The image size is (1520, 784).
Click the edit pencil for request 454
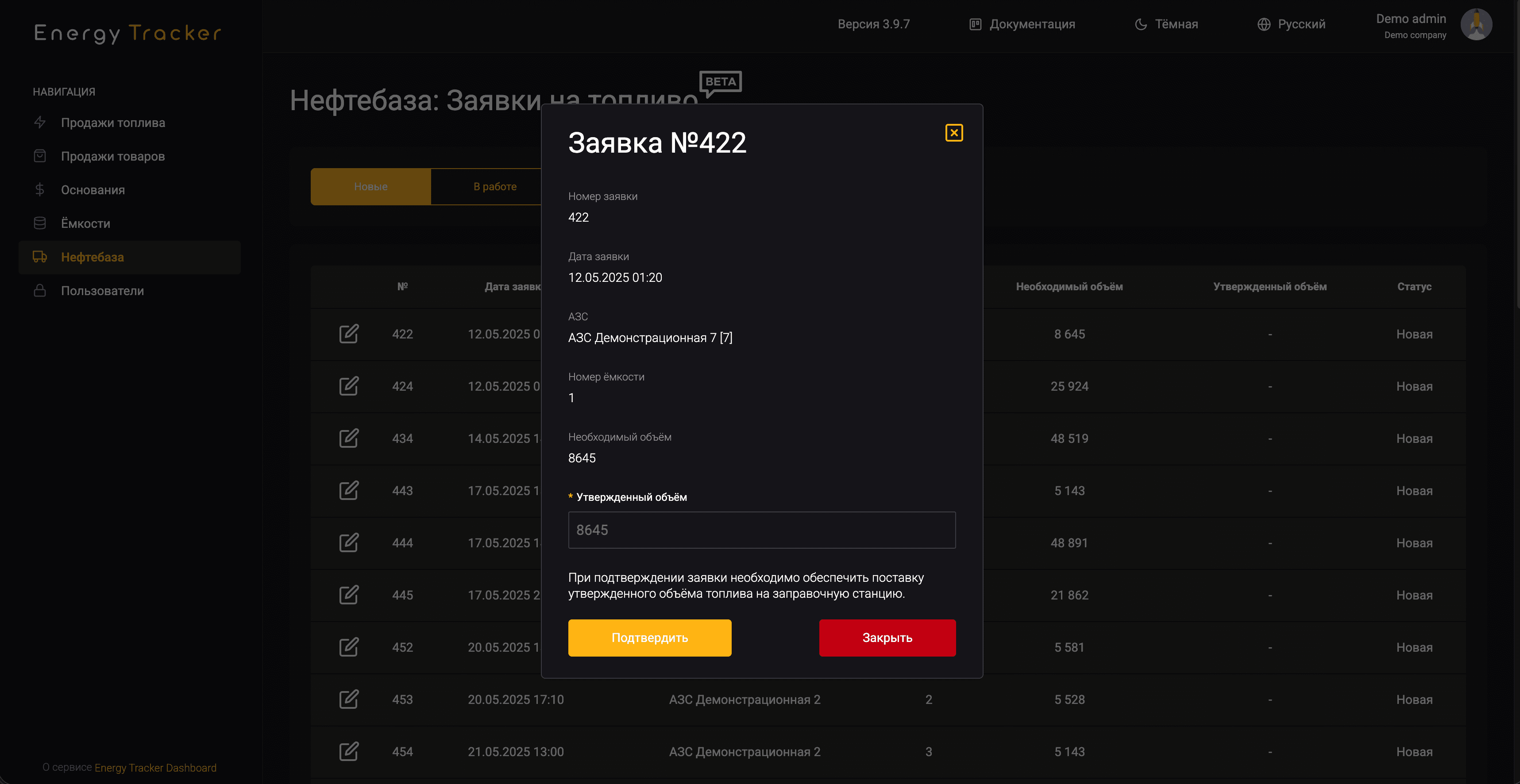tap(349, 752)
